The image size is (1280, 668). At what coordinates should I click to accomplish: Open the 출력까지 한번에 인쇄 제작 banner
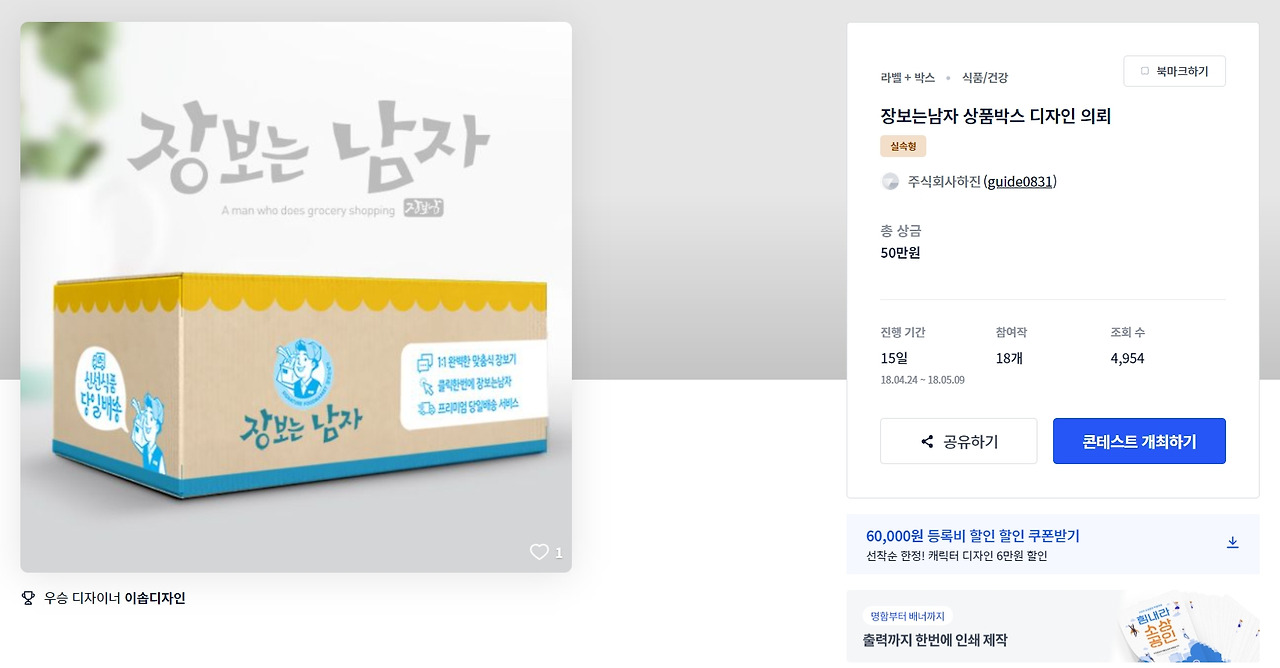point(1053,627)
